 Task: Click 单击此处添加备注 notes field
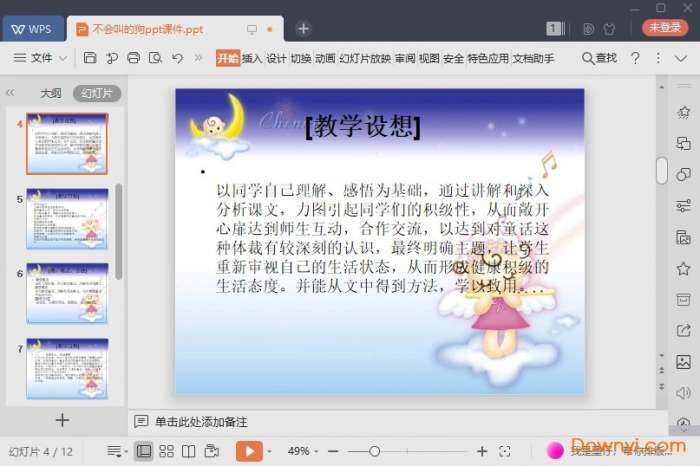(x=201, y=422)
